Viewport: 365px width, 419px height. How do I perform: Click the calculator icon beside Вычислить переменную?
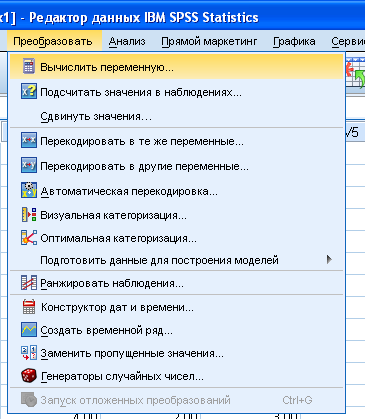(29, 66)
